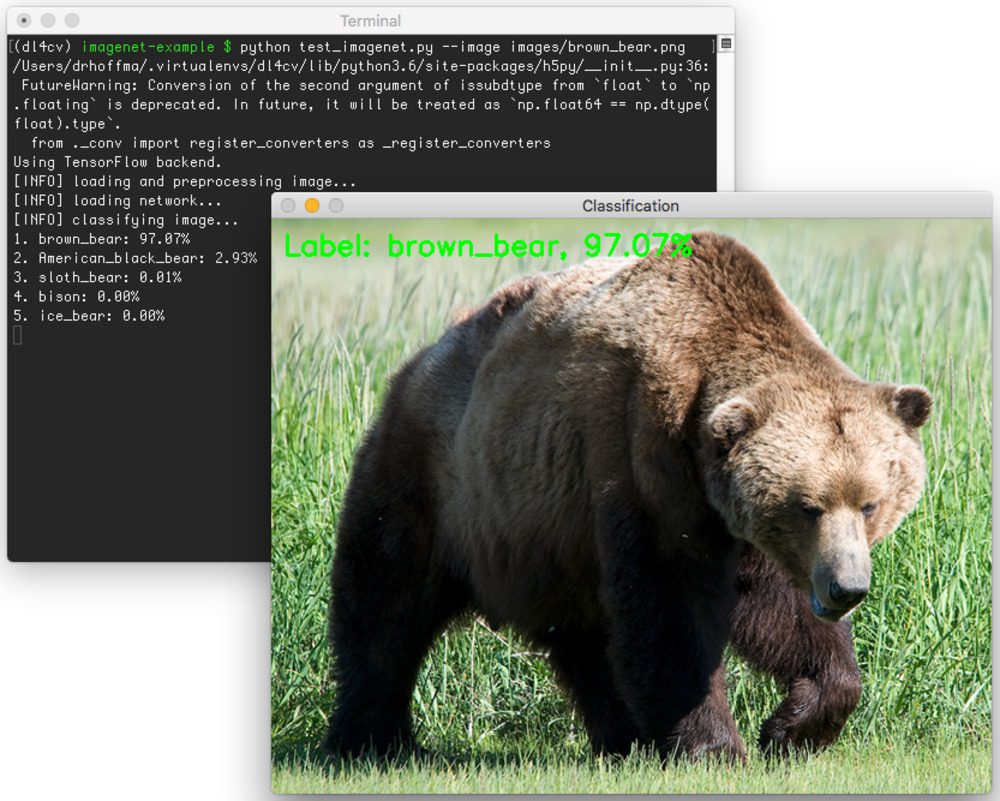Close the Classification window

288,205
